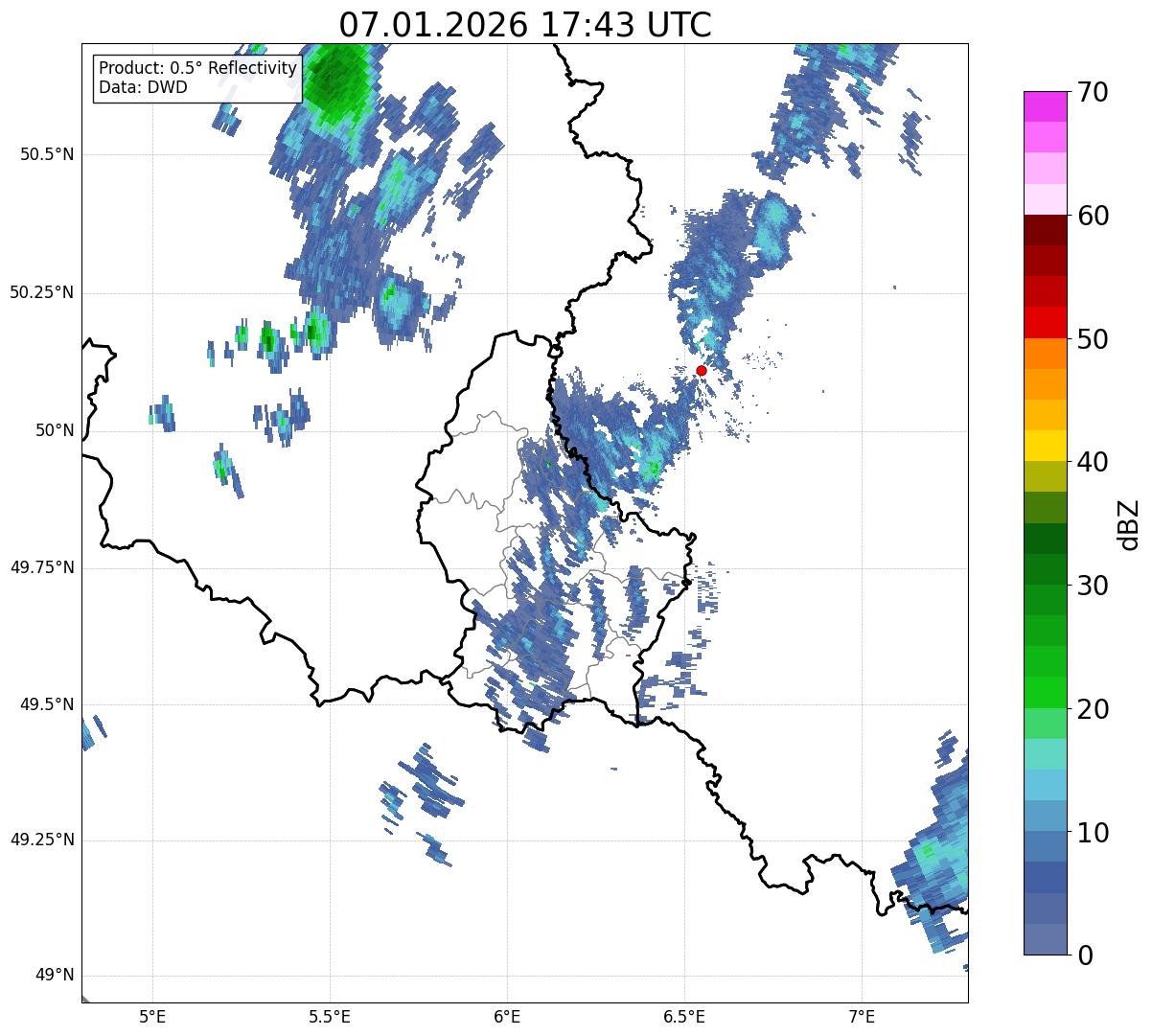
Task: Click the longitude label 7°E
Action: point(862,1017)
